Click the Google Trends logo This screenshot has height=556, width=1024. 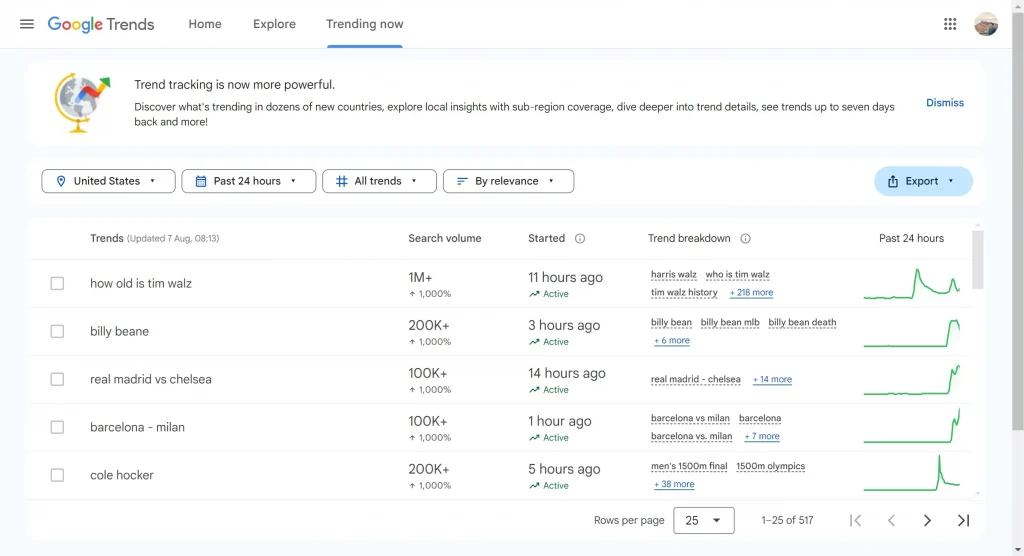point(101,24)
